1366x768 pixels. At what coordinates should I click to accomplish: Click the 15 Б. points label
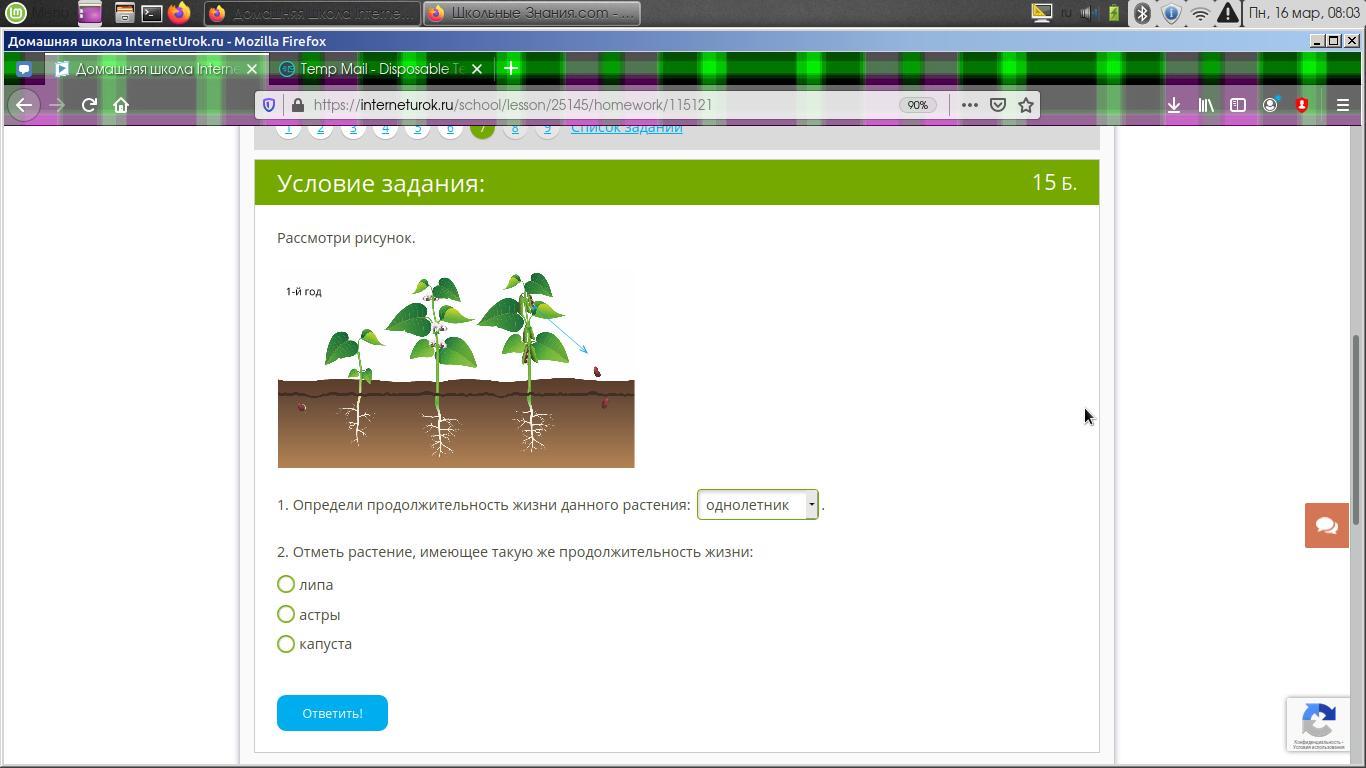(x=1054, y=182)
